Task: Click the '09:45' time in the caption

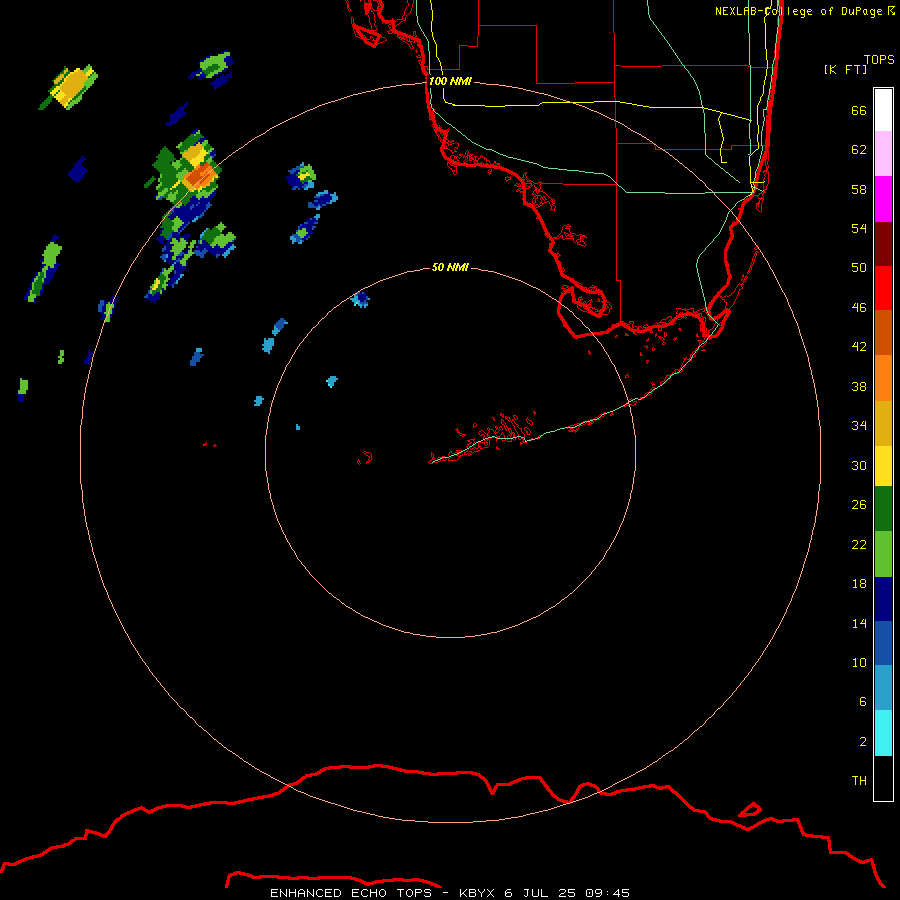Action: (607, 893)
